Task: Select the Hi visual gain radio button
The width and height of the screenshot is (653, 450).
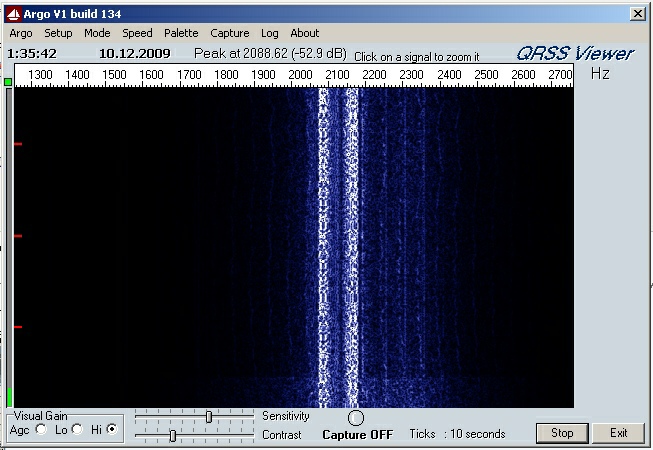Action: point(112,429)
